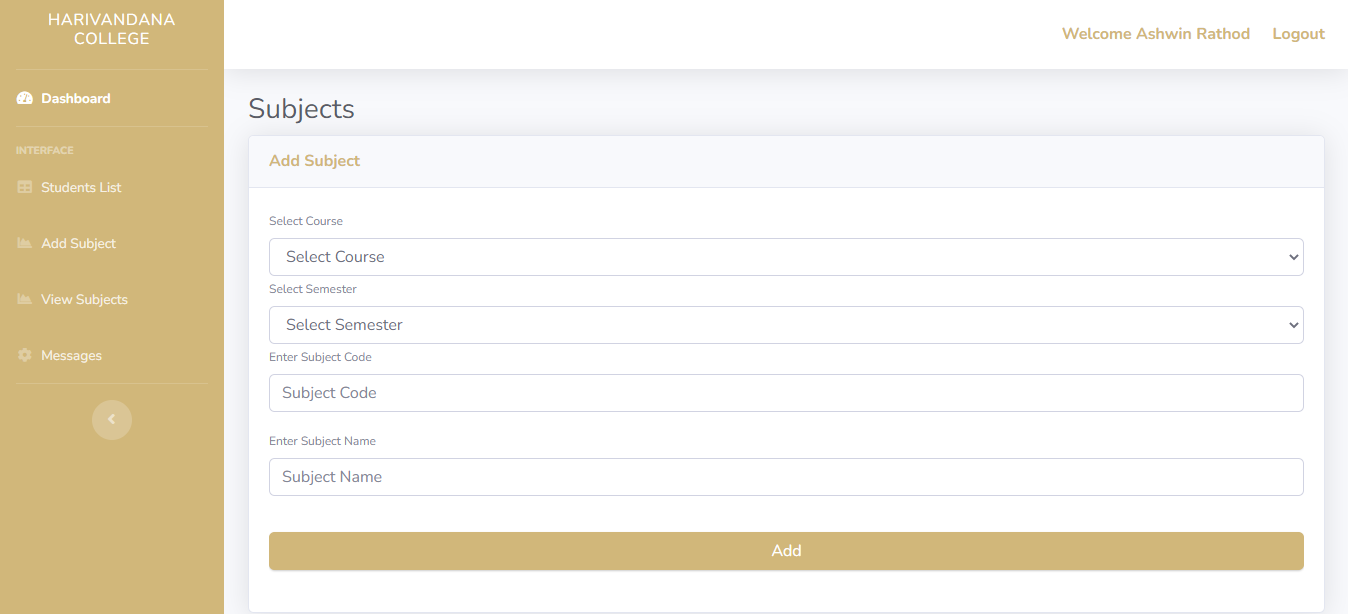Click the Welcome Ashwin Rathod text

pyautogui.click(x=1155, y=33)
